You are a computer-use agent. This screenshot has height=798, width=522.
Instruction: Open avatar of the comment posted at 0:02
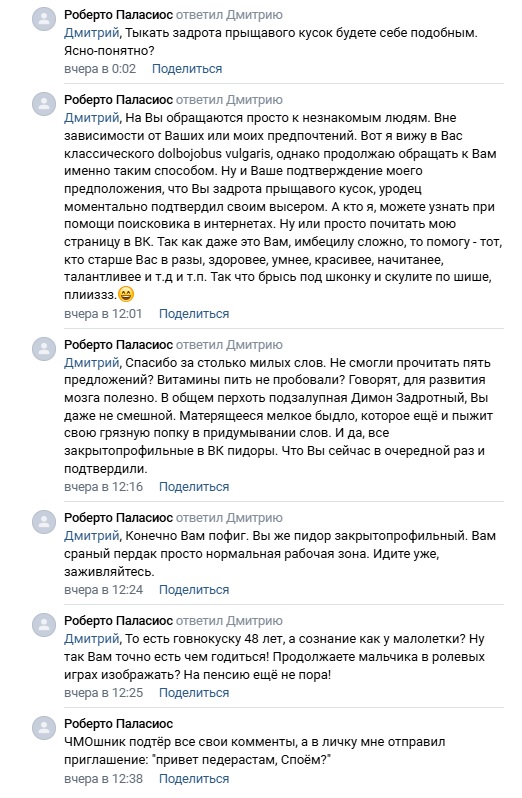coord(44,19)
